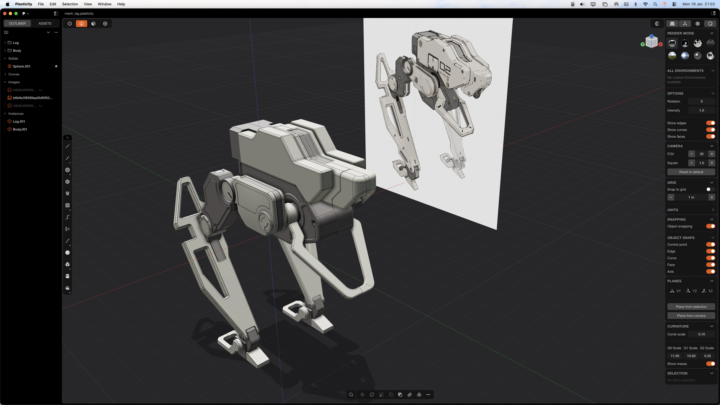Select the dark brown environment sphere
This screenshot has width=720, height=405.
tap(698, 56)
